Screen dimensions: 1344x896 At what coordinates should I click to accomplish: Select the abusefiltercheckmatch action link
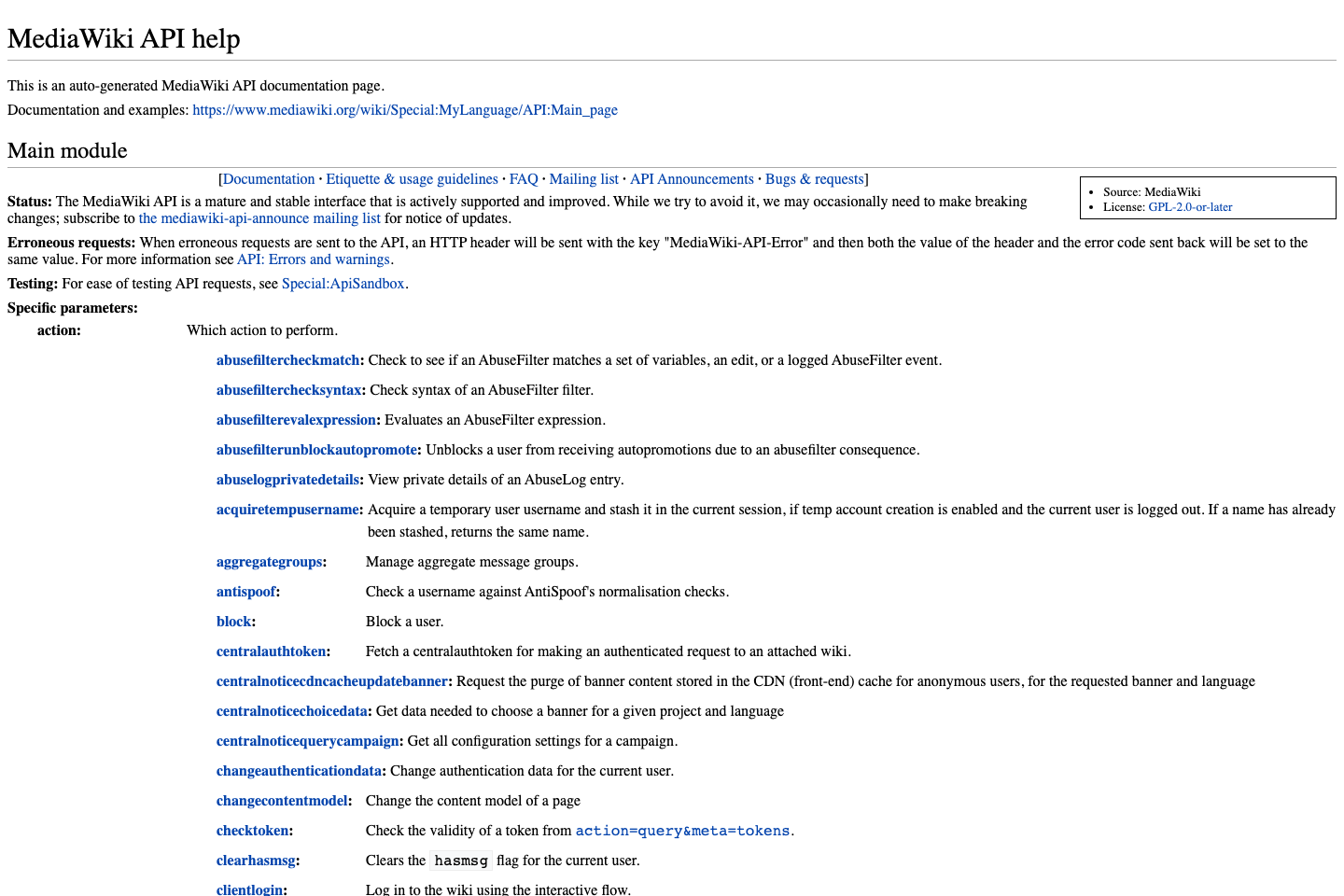tap(287, 359)
